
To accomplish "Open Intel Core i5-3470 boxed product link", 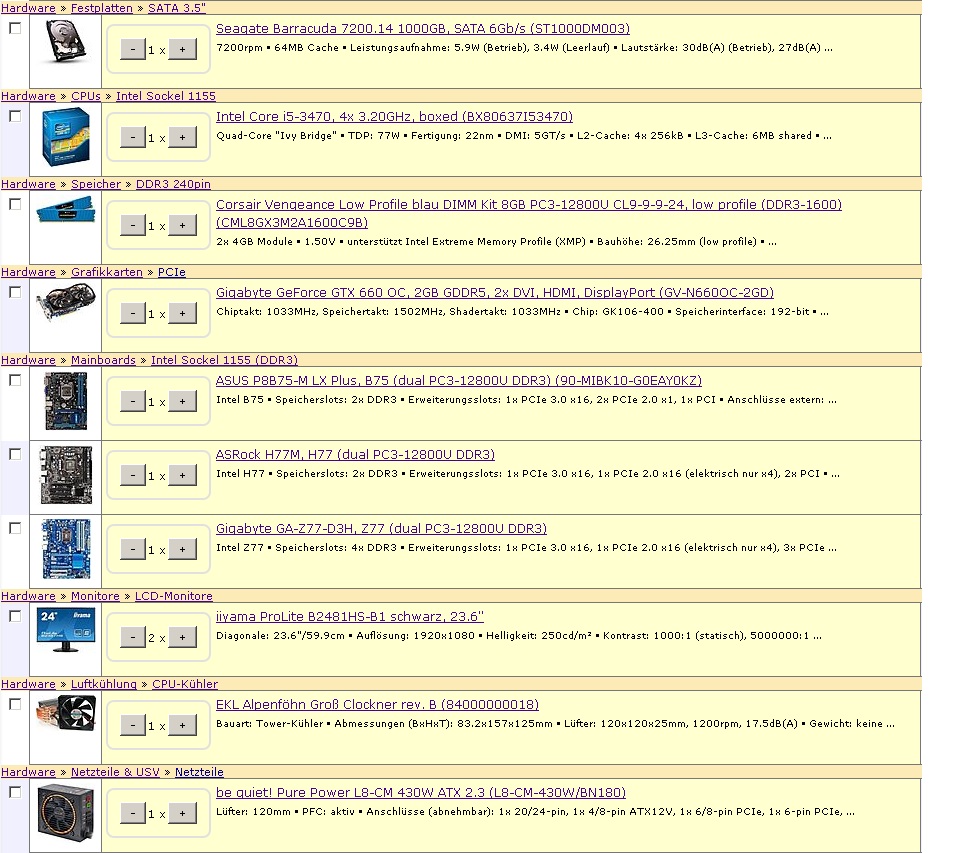I will (394, 117).
